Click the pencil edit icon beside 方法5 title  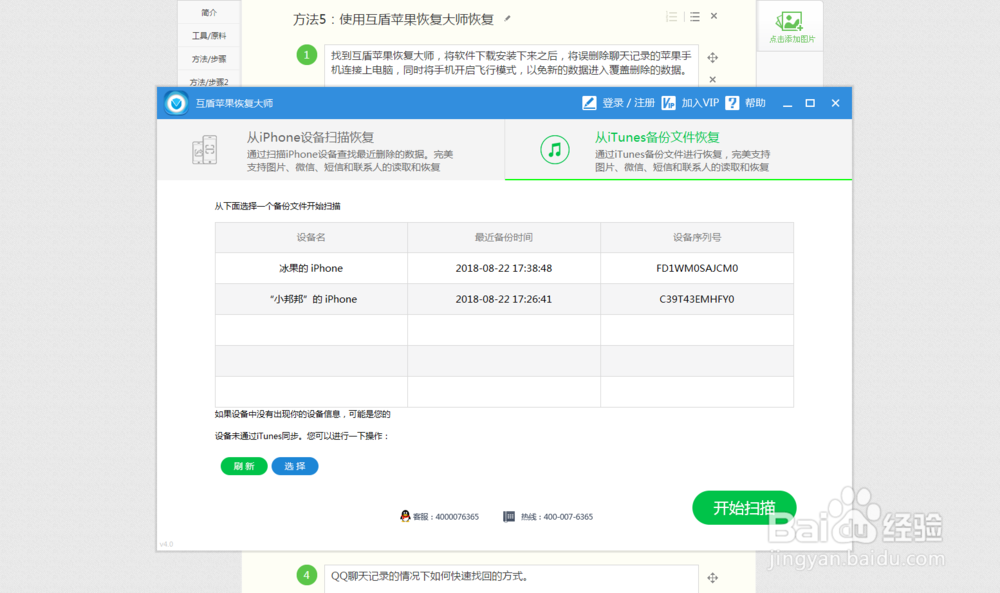(508, 18)
